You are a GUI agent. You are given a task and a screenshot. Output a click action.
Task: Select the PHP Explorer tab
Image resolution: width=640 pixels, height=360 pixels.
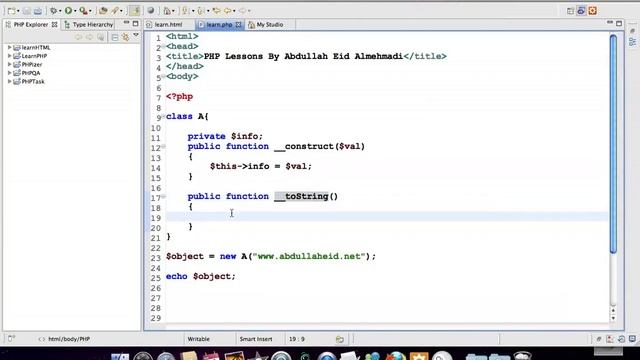pos(31,24)
